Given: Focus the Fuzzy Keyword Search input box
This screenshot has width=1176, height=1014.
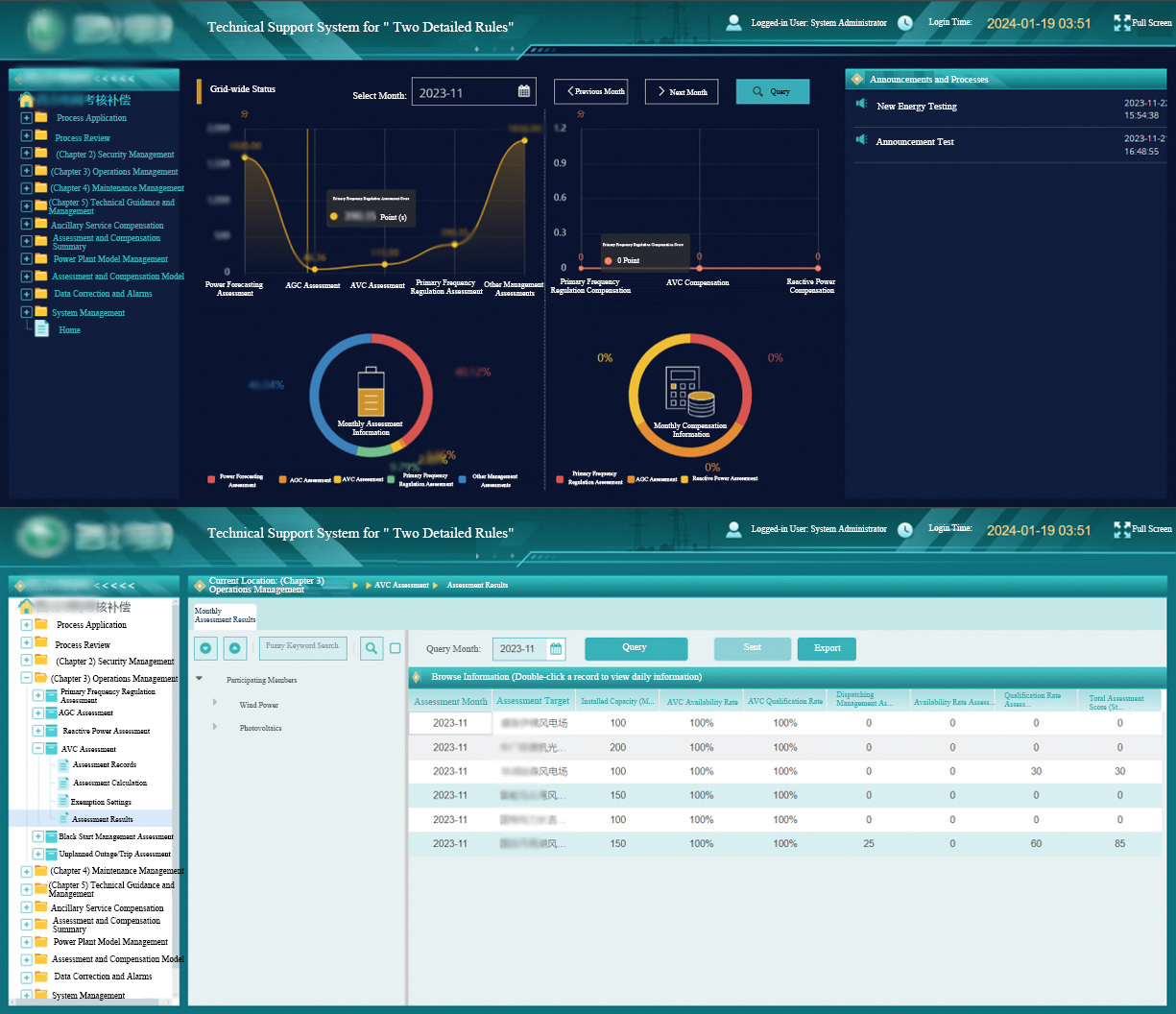Looking at the screenshot, I should point(302,646).
